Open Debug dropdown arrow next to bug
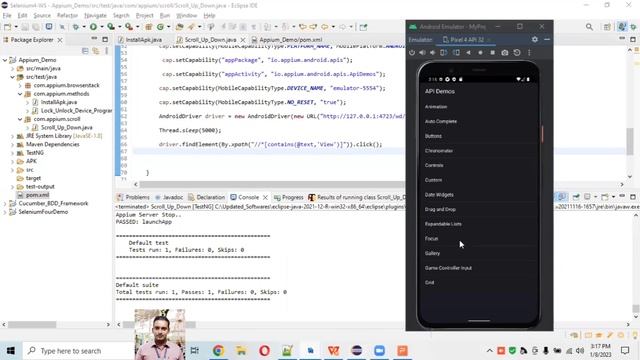The height and width of the screenshot is (360, 640). 84,27
